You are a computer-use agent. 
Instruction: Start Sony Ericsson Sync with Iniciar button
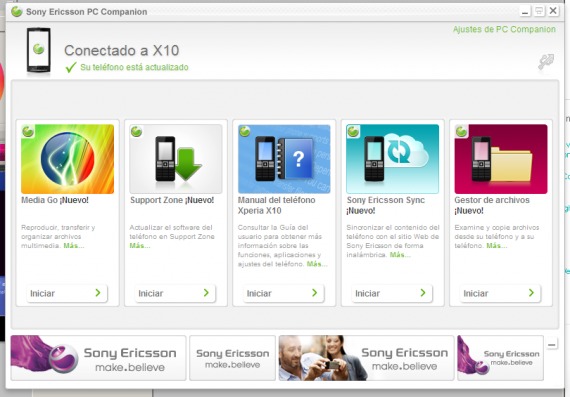(x=392, y=293)
